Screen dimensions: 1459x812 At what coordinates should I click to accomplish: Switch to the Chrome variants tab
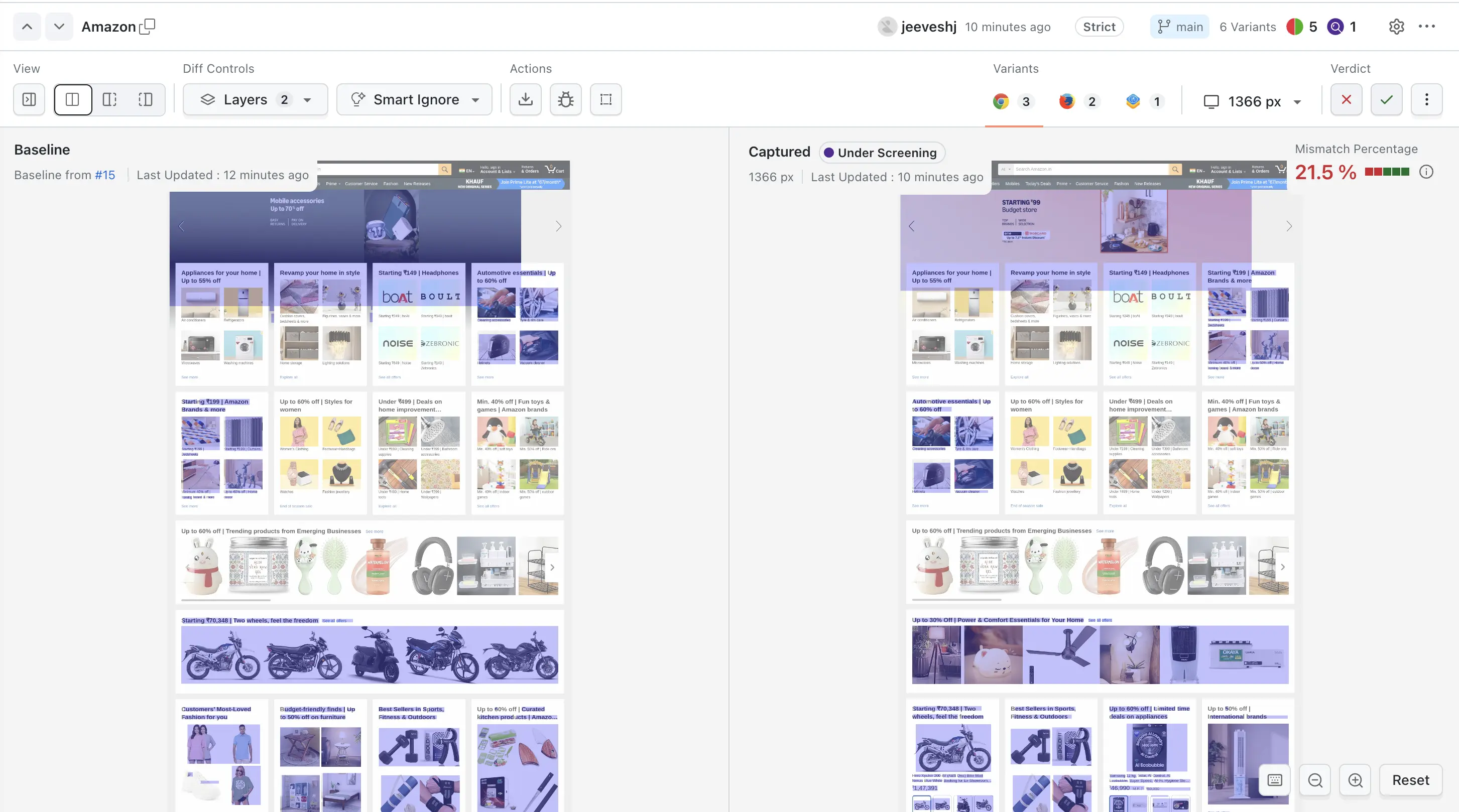1012,101
